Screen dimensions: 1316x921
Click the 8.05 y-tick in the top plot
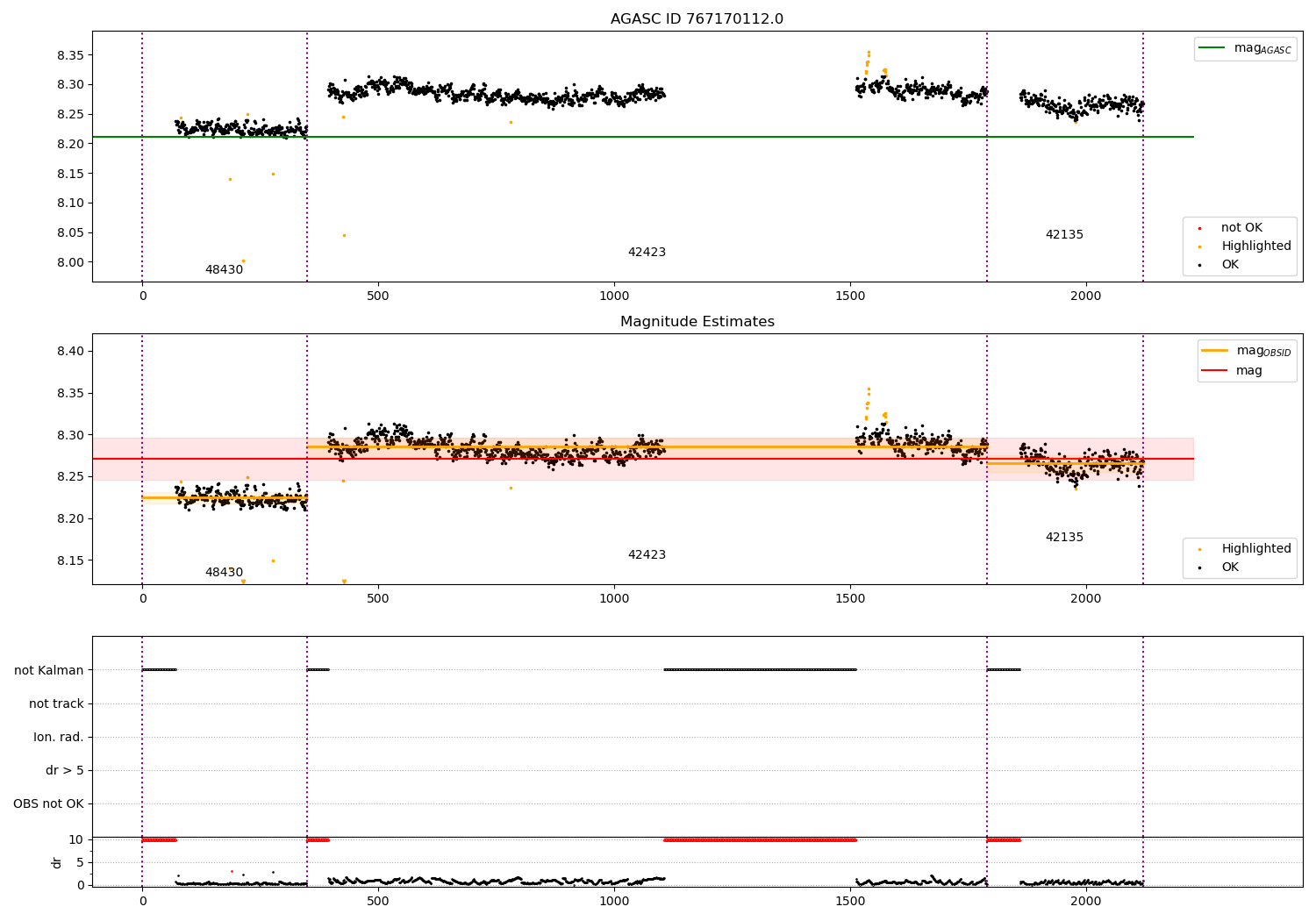coord(70,232)
